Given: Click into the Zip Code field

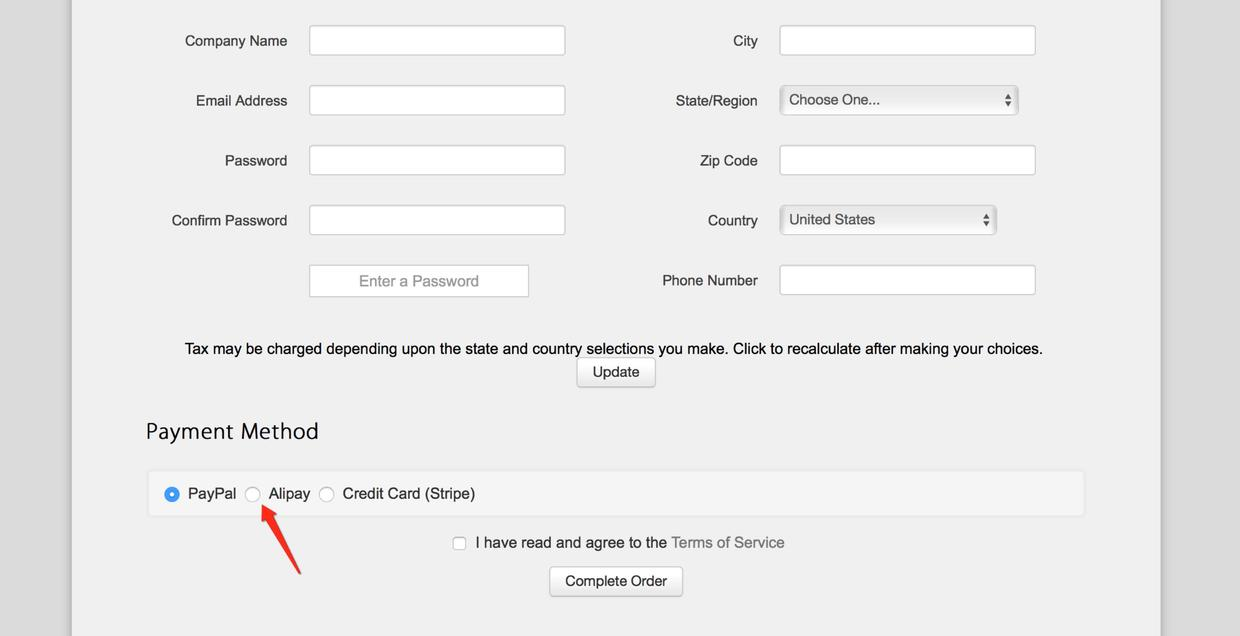Looking at the screenshot, I should [x=907, y=160].
